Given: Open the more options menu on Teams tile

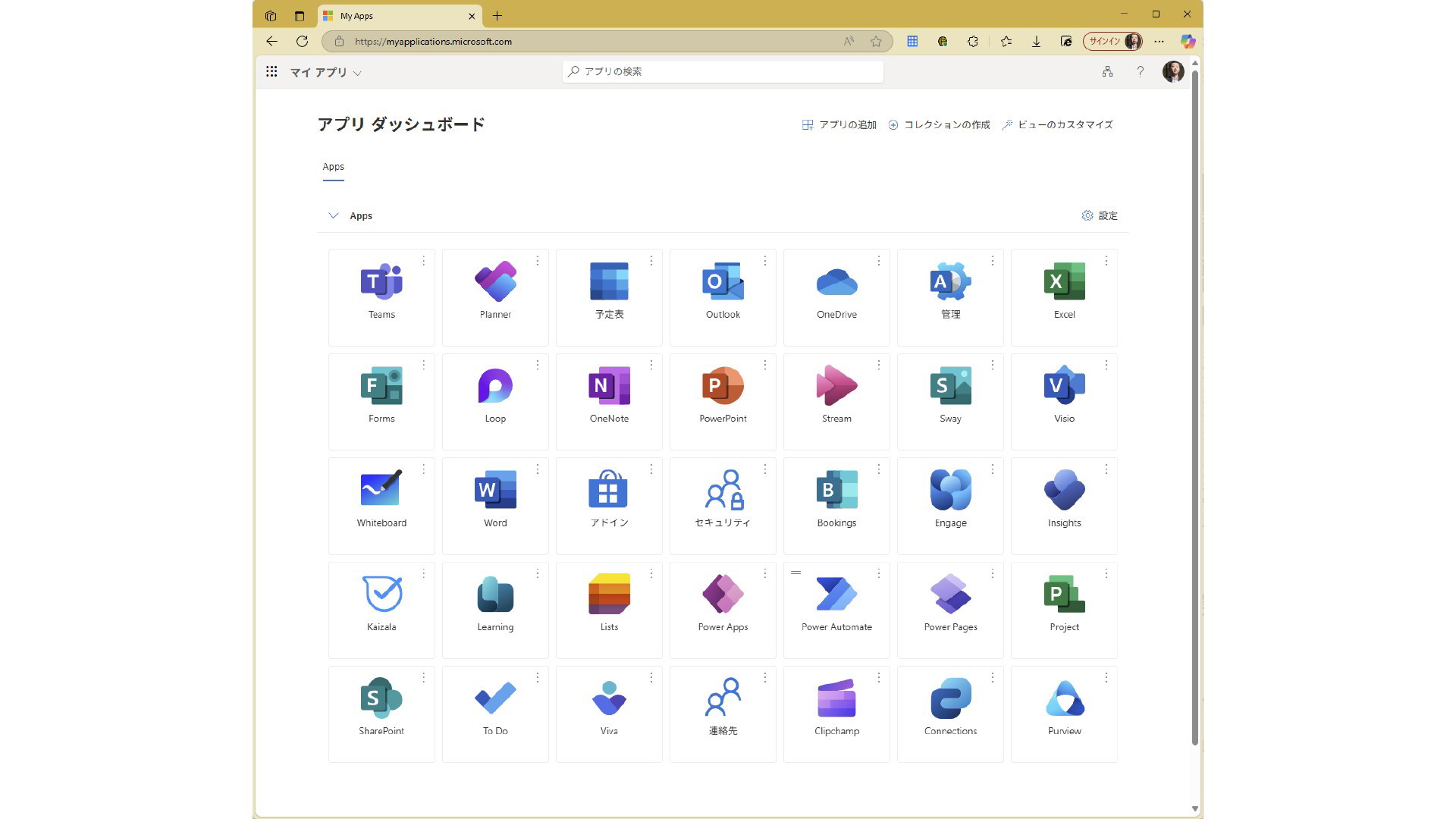Looking at the screenshot, I should (x=424, y=261).
